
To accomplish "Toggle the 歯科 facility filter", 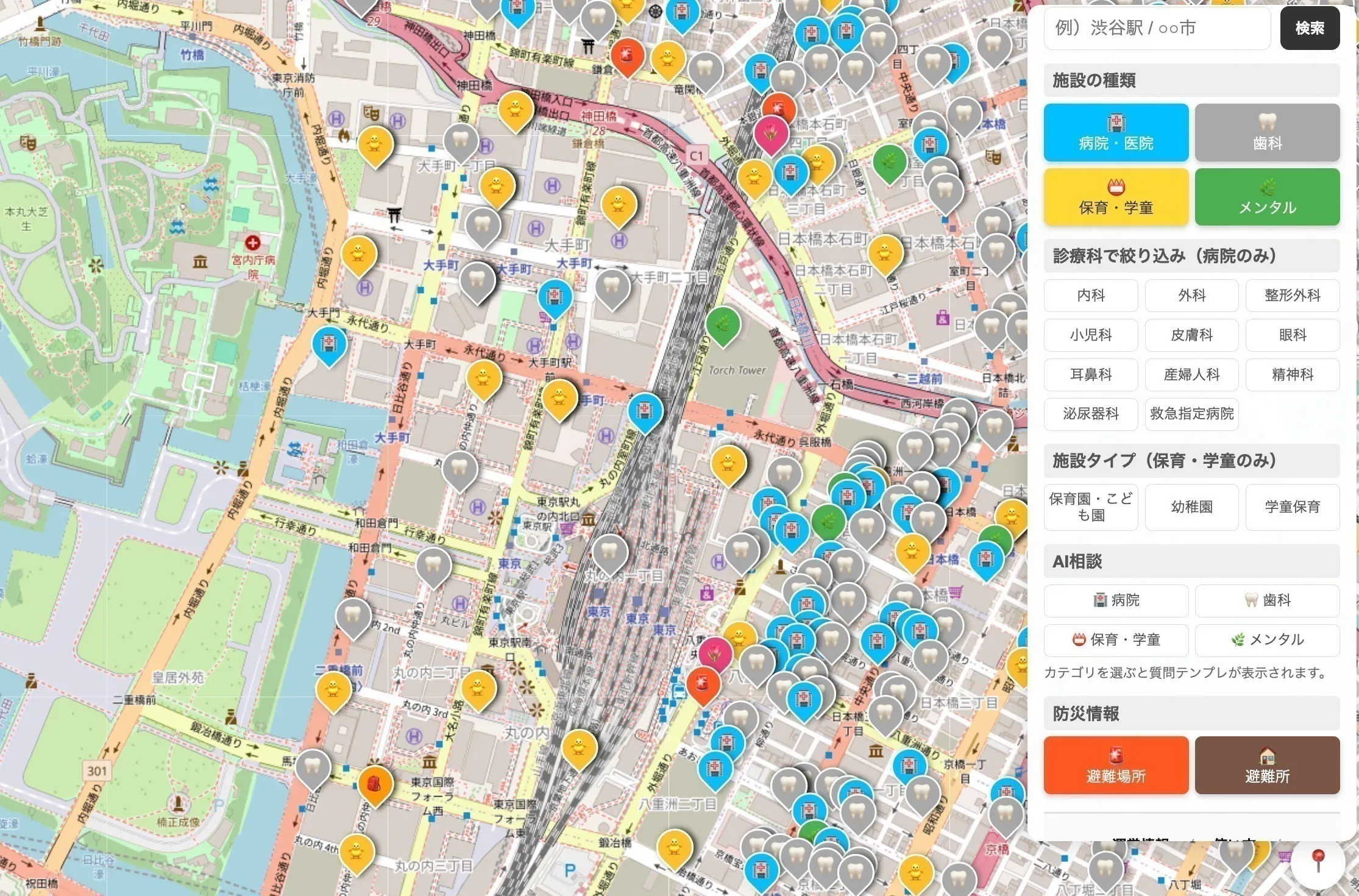I will coord(1266,132).
